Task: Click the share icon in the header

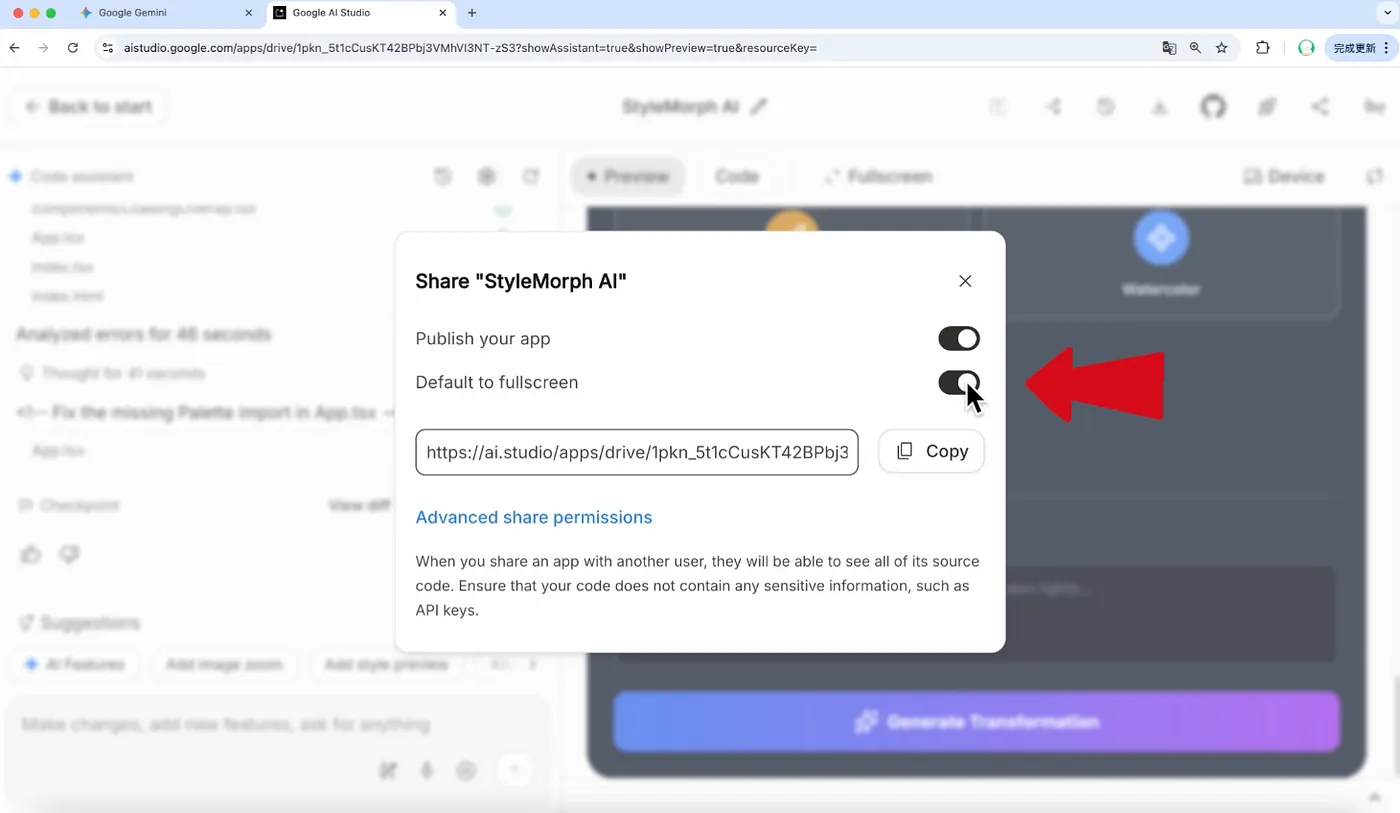Action: pyautogui.click(x=1320, y=107)
